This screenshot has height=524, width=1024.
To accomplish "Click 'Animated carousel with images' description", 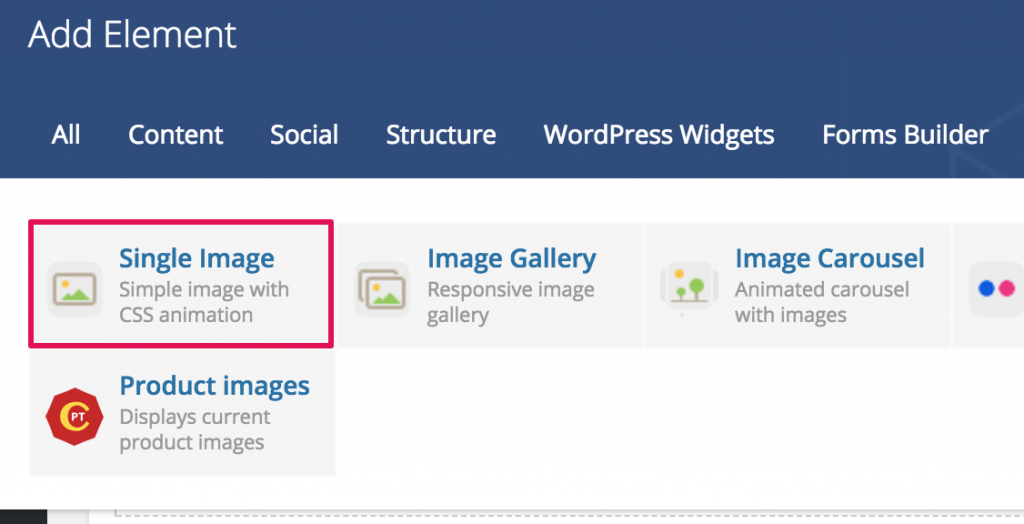I will click(x=822, y=302).
